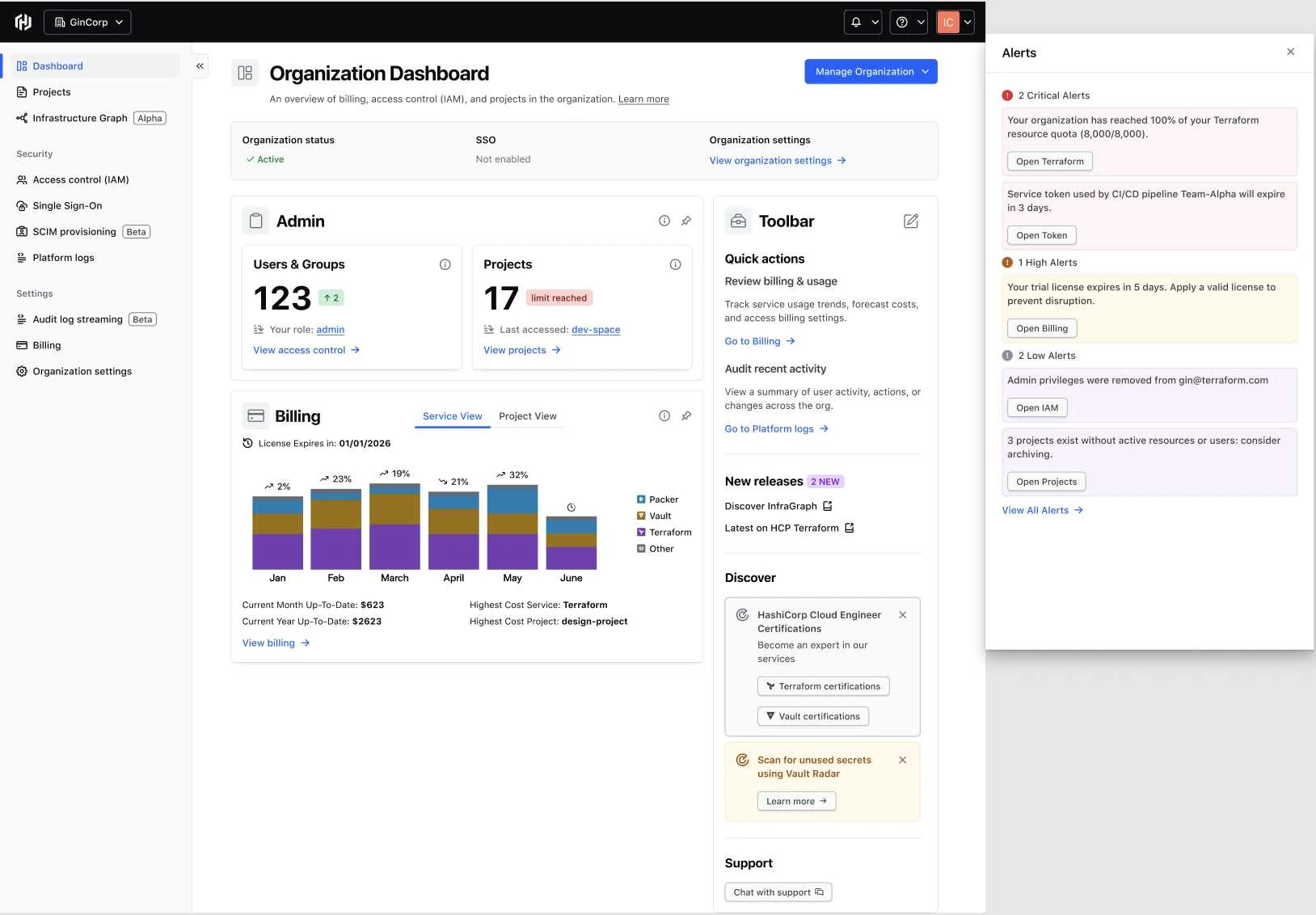Dismiss the HashiCorp Cloud Engineer Certifications card

pyautogui.click(x=903, y=615)
